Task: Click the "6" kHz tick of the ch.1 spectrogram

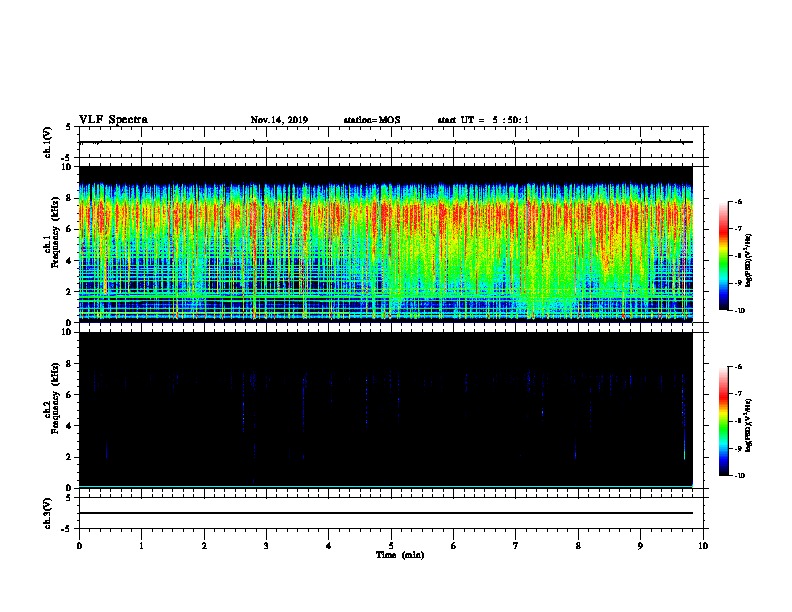Action: point(70,229)
